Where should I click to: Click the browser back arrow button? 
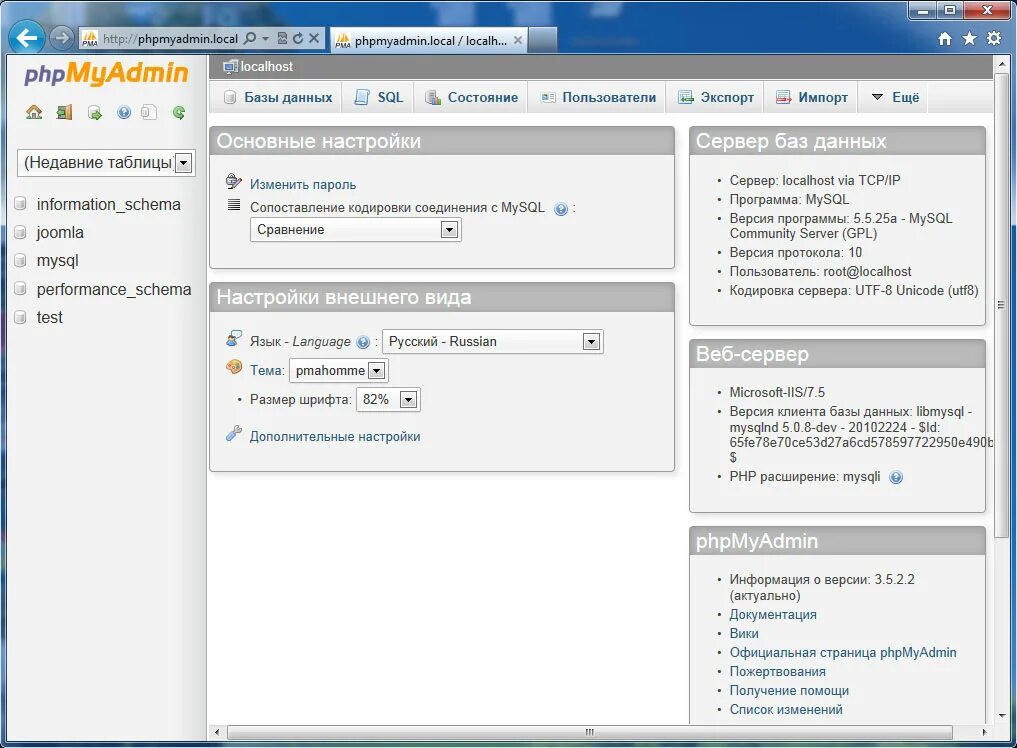[x=27, y=38]
